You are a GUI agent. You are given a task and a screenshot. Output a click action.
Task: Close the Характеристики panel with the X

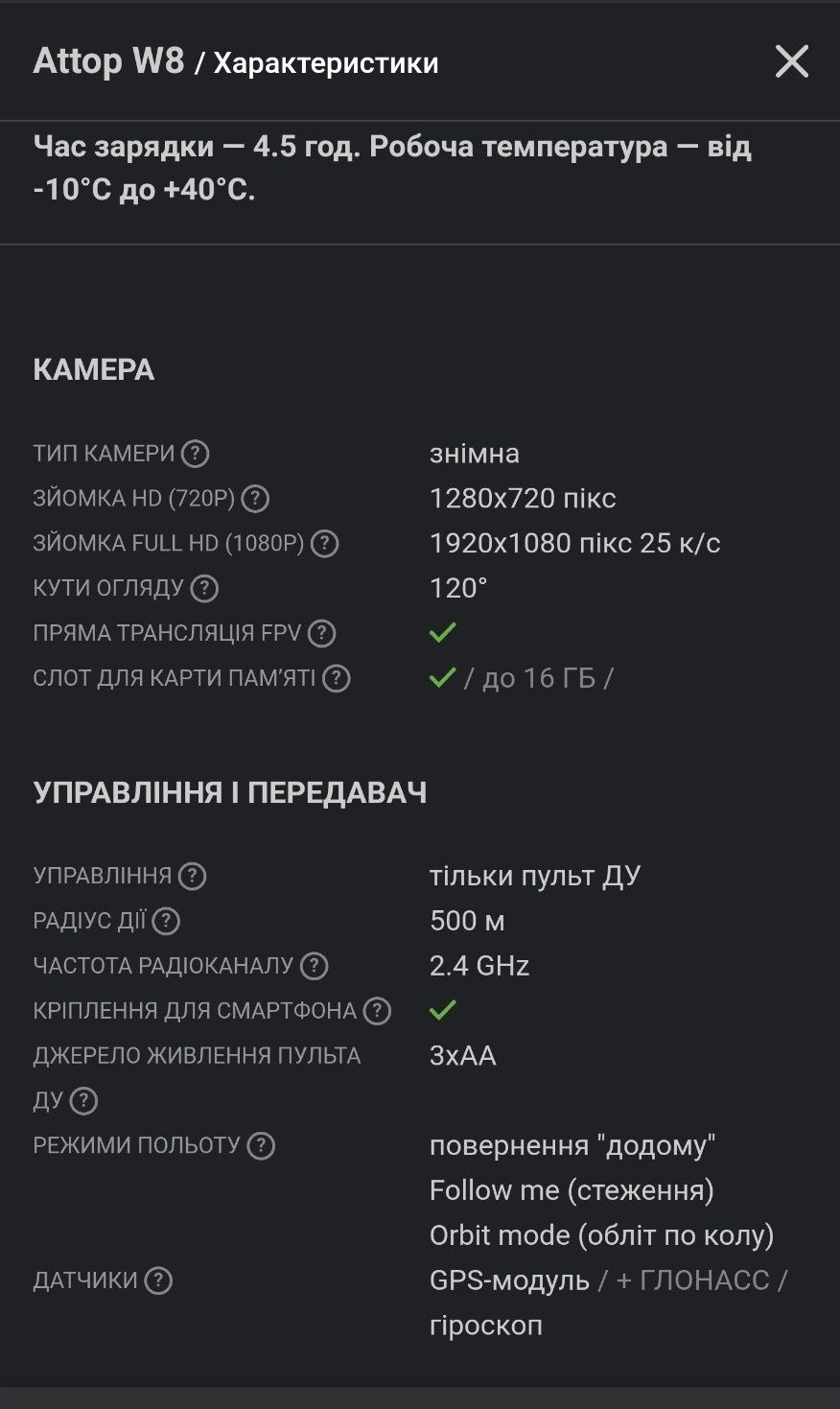(x=792, y=62)
